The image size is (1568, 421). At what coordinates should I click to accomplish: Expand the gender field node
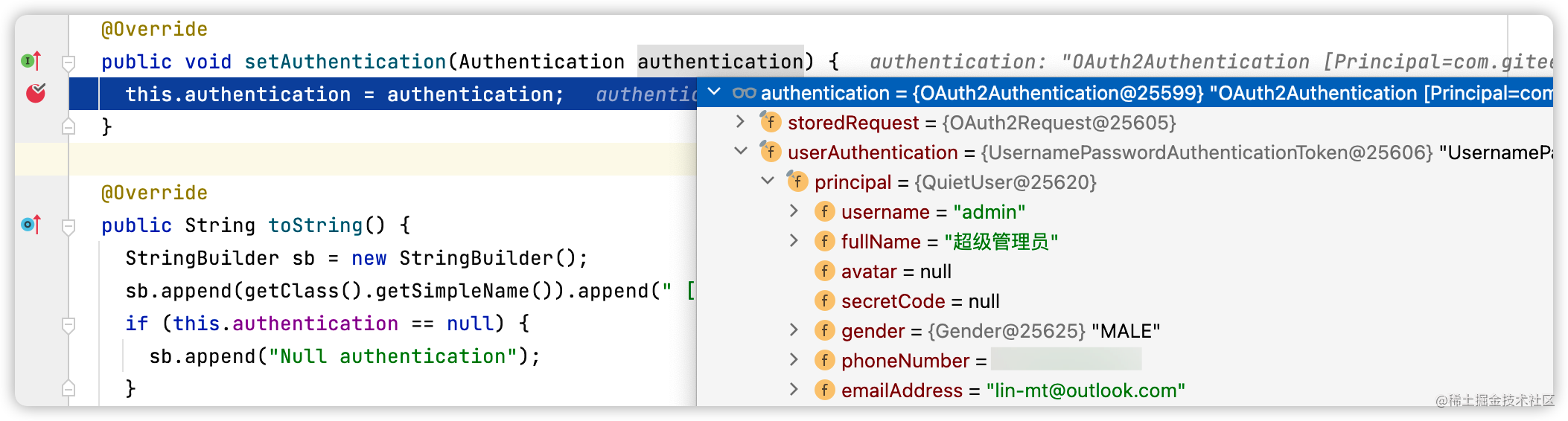coord(794,330)
